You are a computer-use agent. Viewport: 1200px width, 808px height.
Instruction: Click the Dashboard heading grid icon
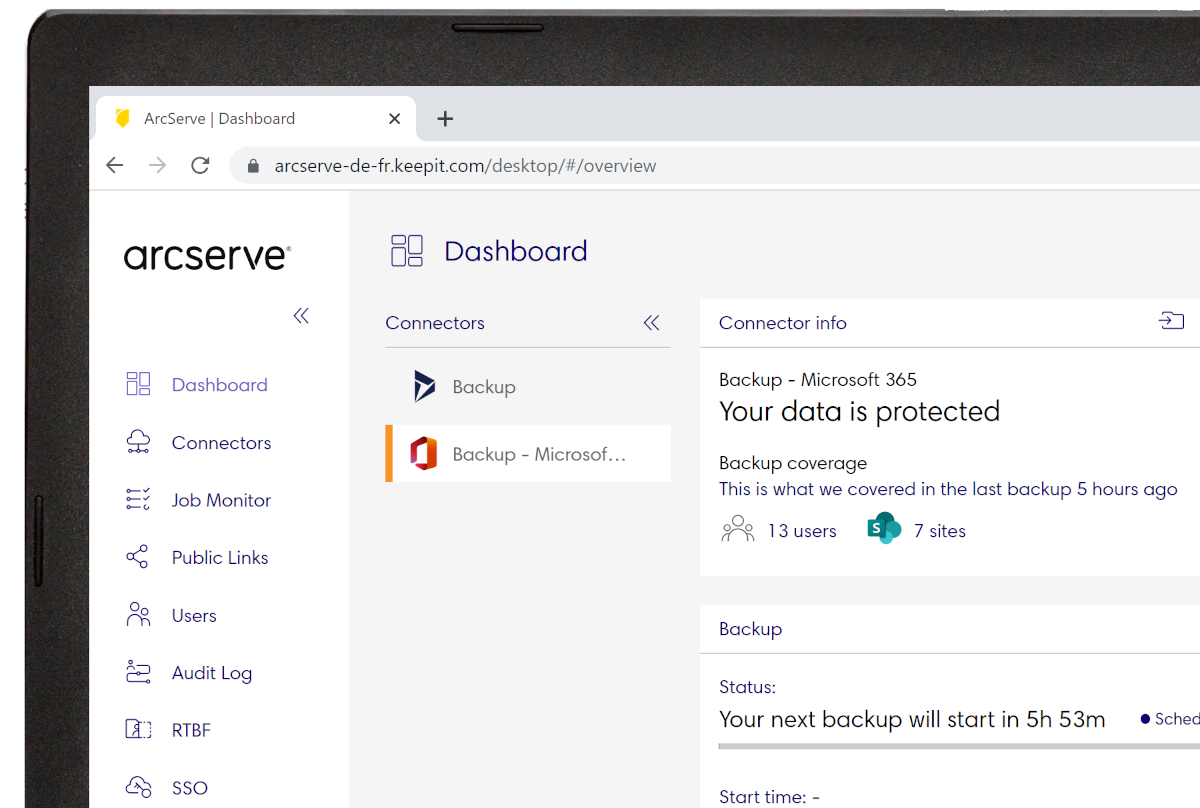coord(407,251)
